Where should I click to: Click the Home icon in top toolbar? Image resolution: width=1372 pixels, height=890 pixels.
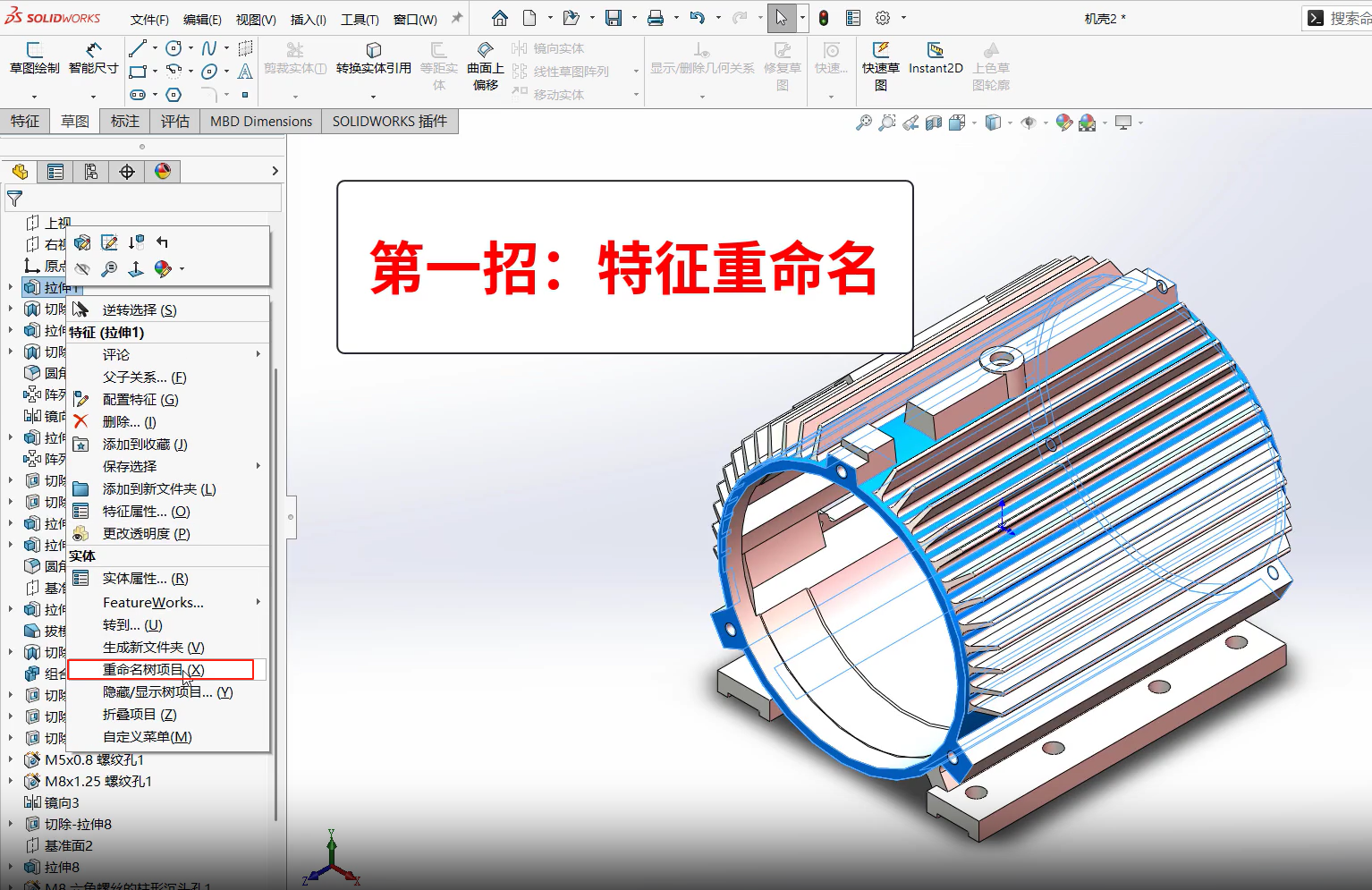(500, 18)
